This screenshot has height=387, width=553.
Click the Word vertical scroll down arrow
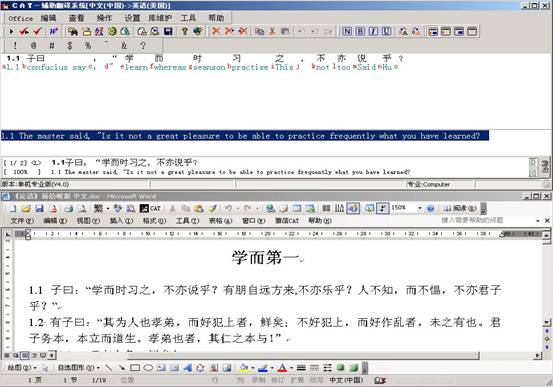tap(547, 322)
